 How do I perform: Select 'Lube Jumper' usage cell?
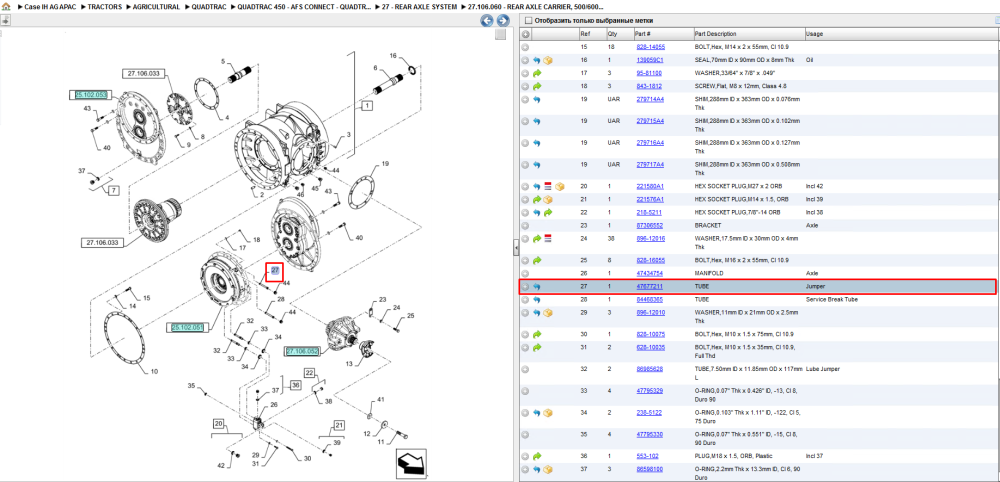[x=821, y=369]
